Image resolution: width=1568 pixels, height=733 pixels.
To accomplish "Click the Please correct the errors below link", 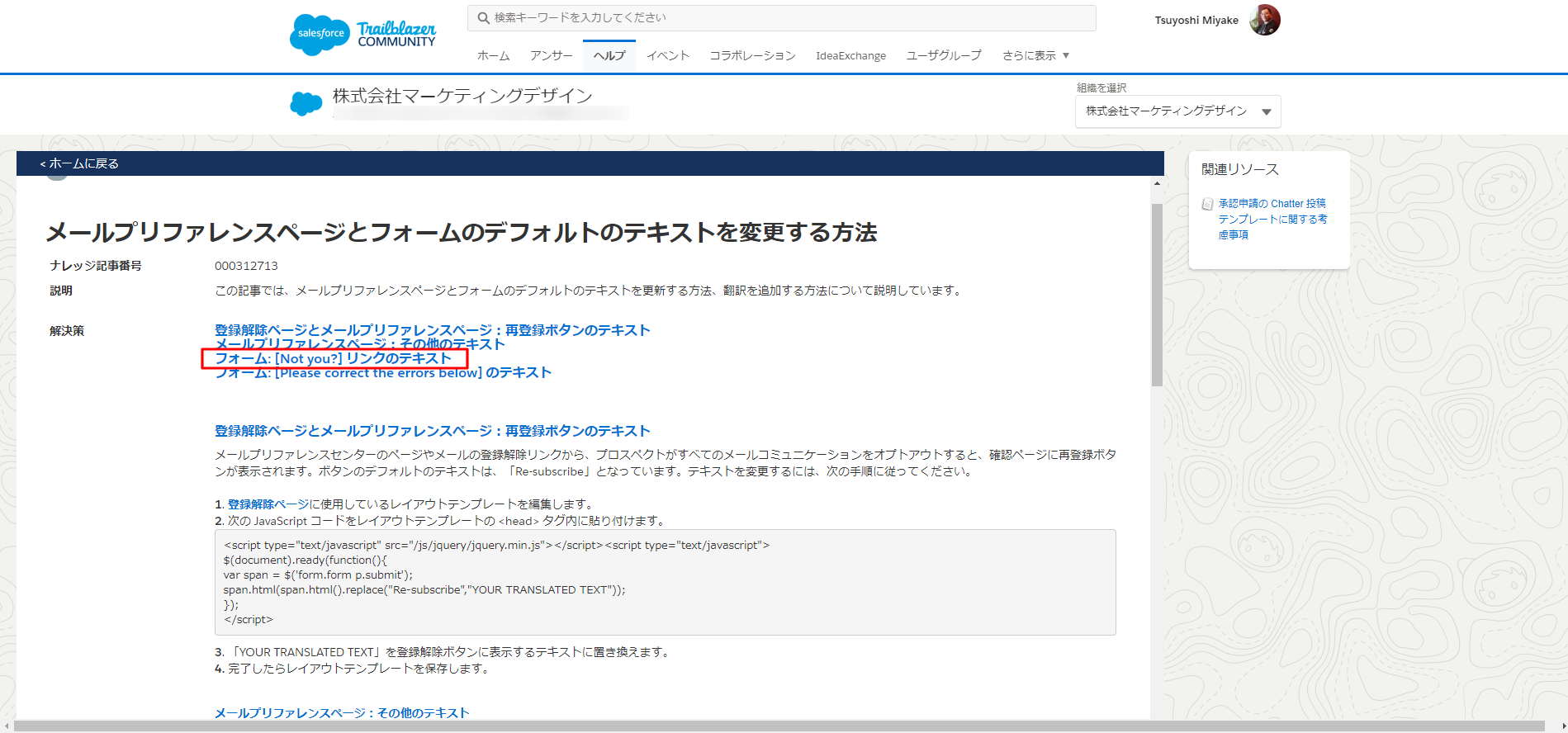I will [x=383, y=373].
